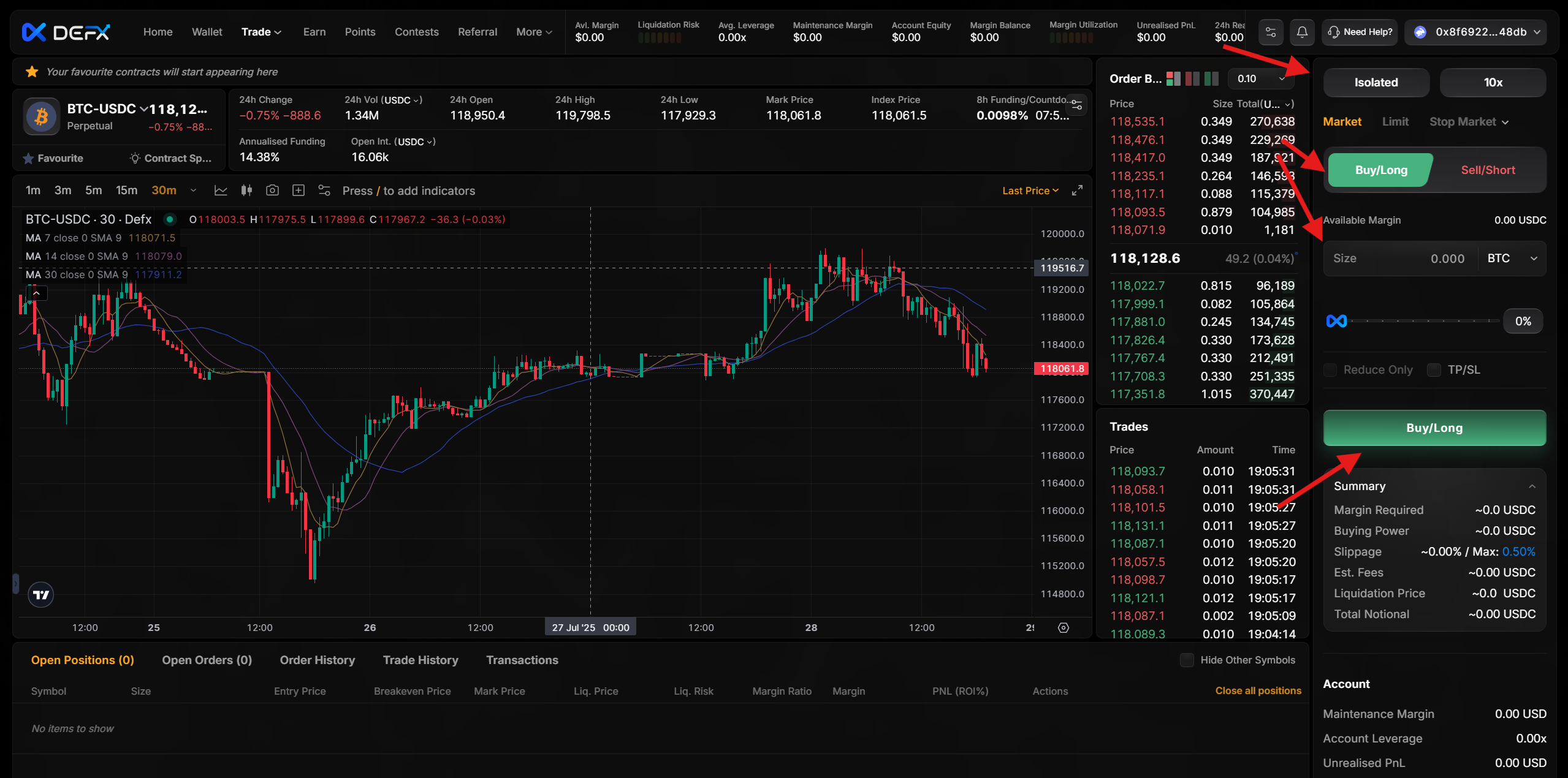
Task: Enable the Reduce Only checkbox
Action: click(1330, 369)
